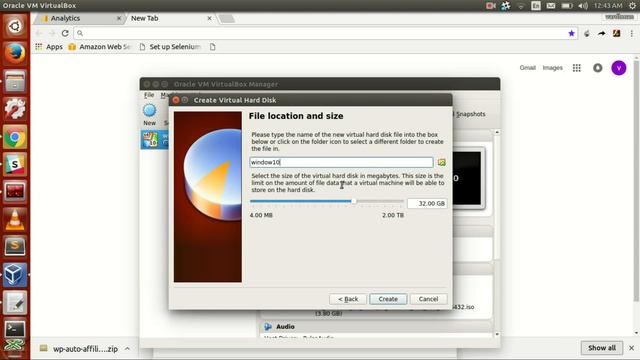Click the Create button
Screen dimensions: 640x360
[388, 299]
